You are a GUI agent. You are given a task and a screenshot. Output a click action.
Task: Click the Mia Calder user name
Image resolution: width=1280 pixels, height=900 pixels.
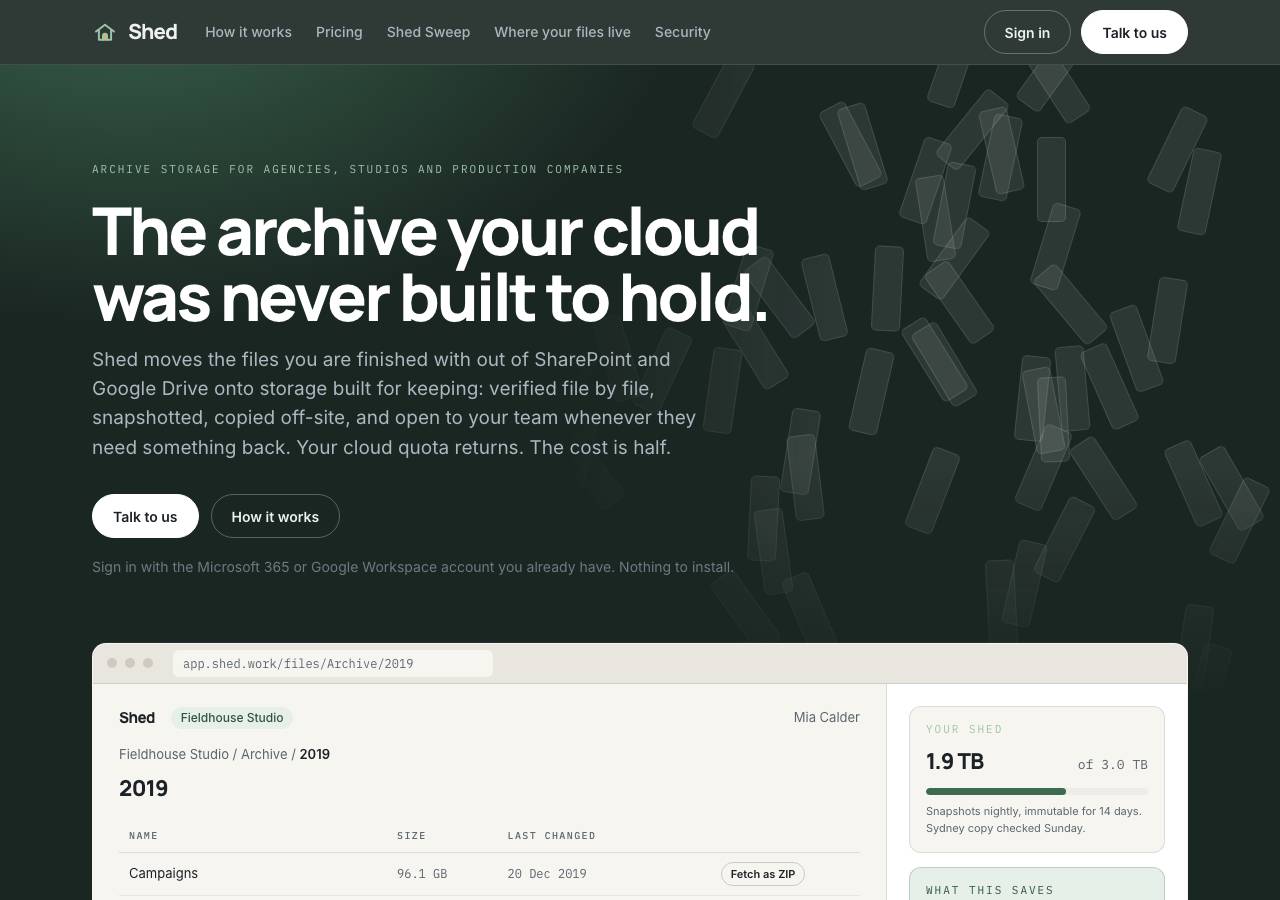827,717
